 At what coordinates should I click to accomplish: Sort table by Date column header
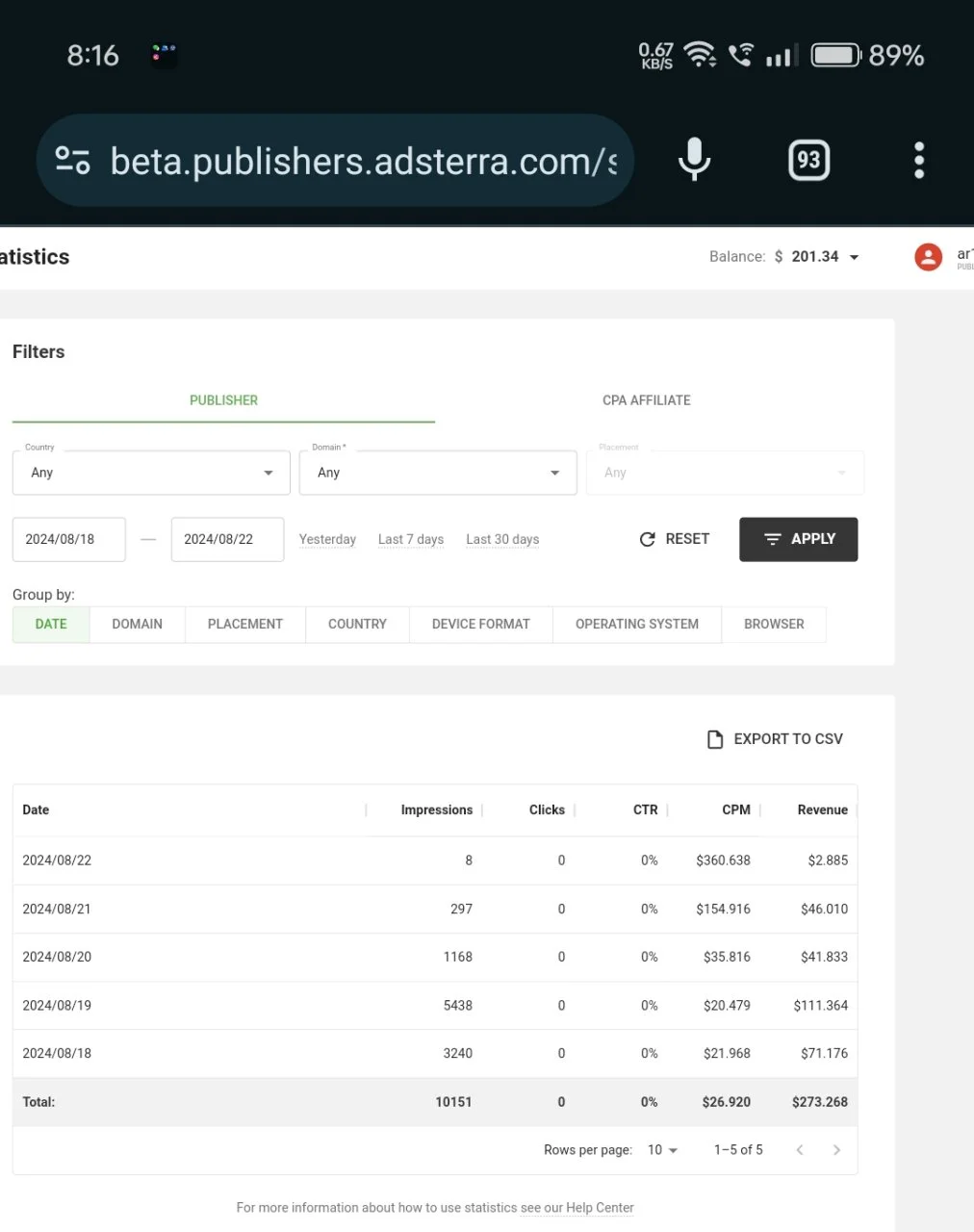tap(36, 809)
